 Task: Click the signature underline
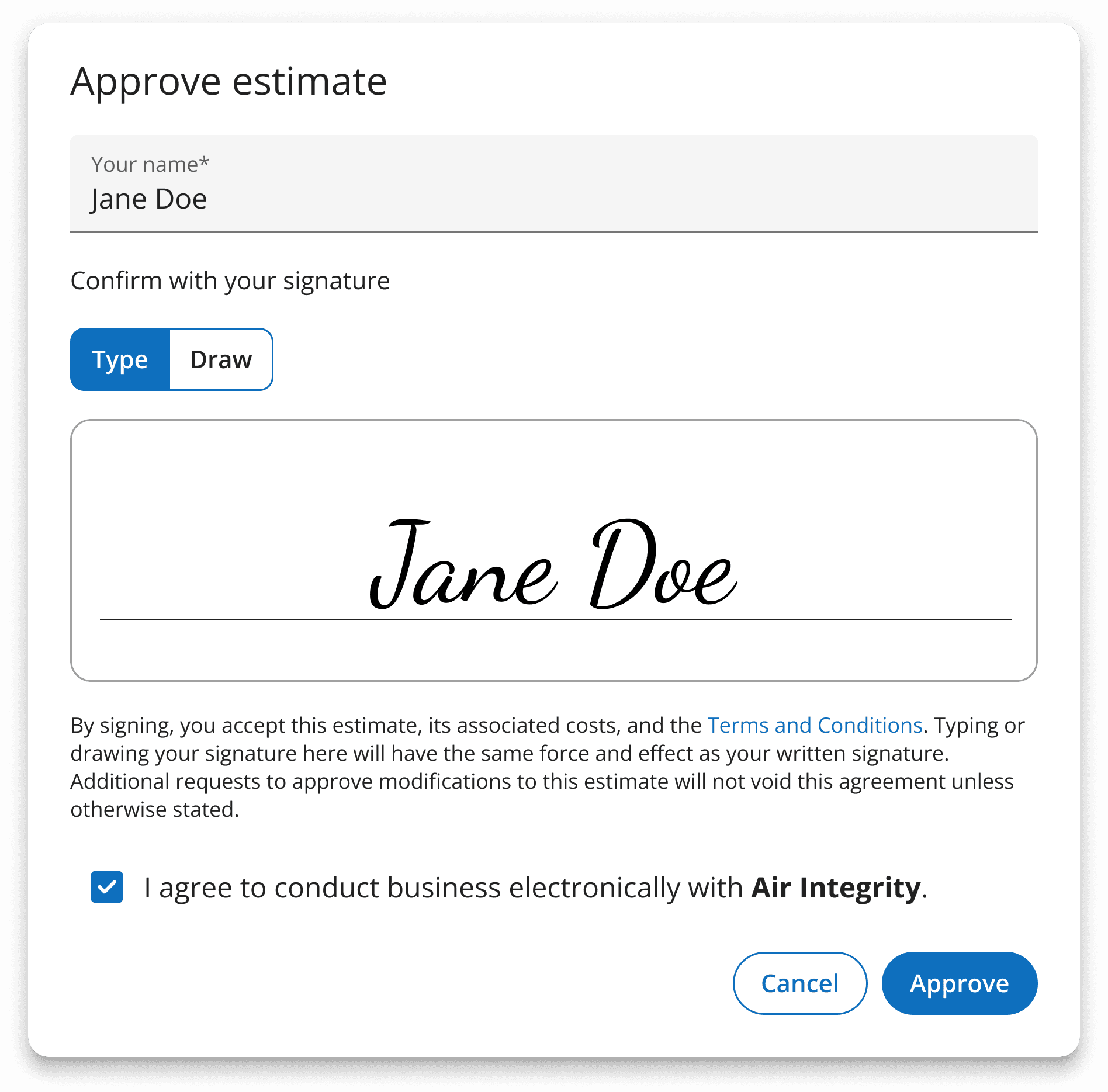tap(555, 619)
